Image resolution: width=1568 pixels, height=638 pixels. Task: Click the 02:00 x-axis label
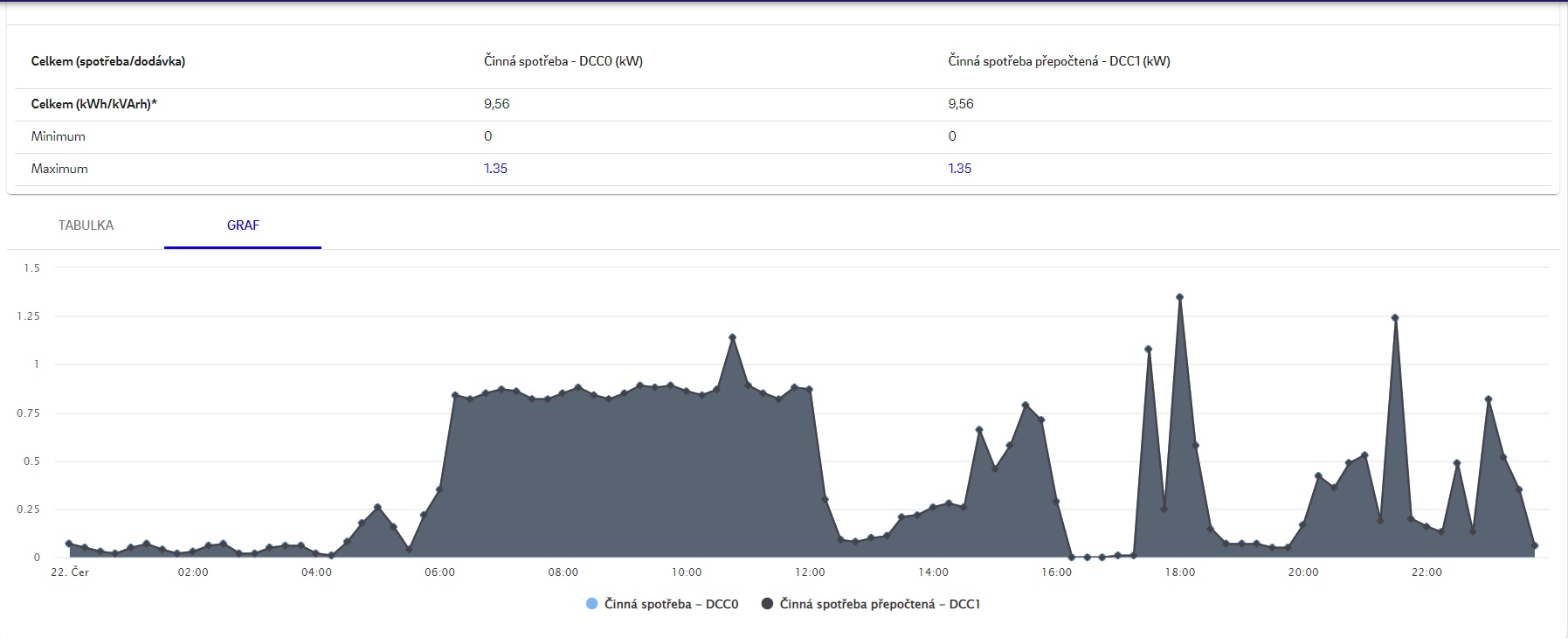pyautogui.click(x=193, y=572)
